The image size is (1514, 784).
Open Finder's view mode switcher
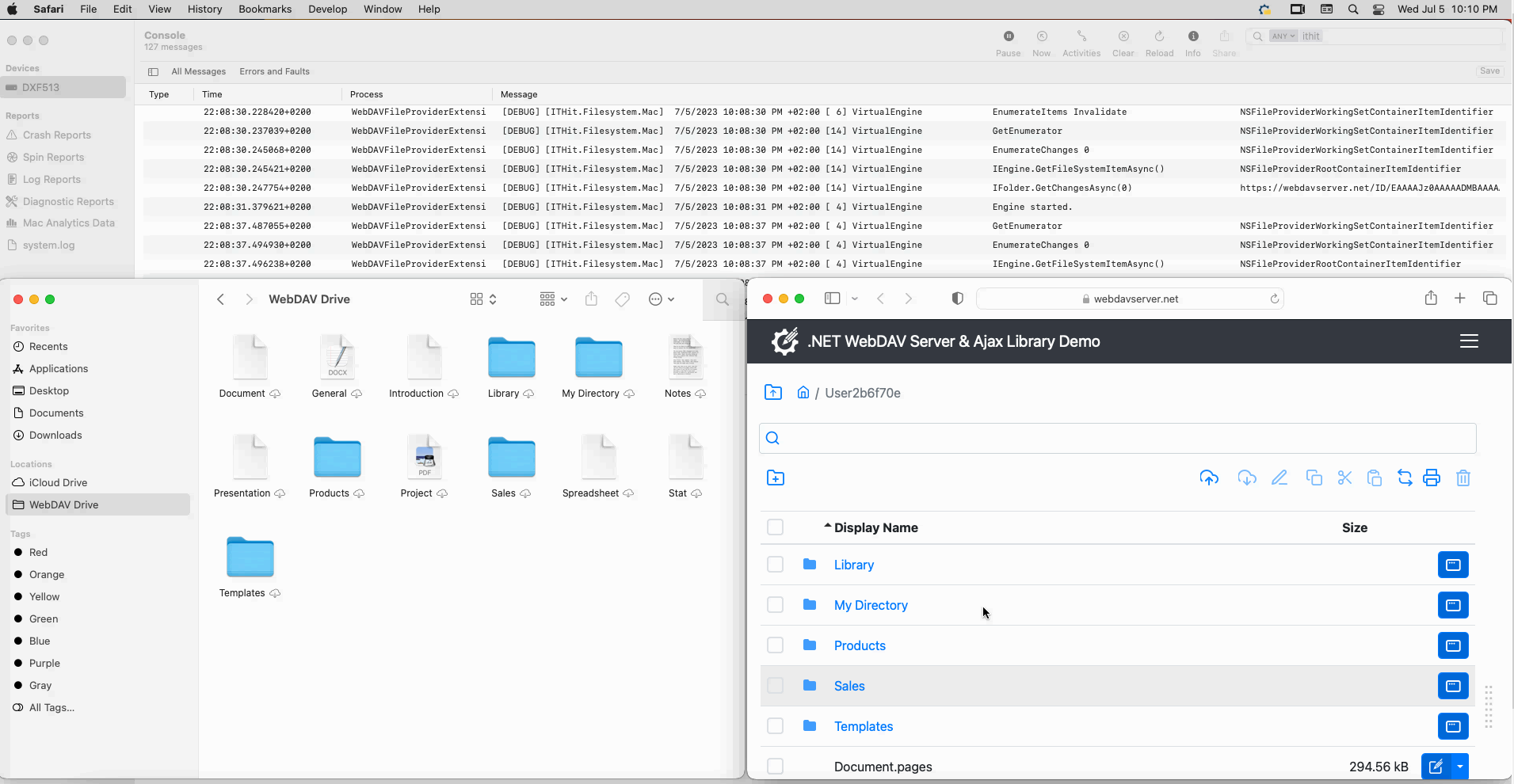click(483, 299)
